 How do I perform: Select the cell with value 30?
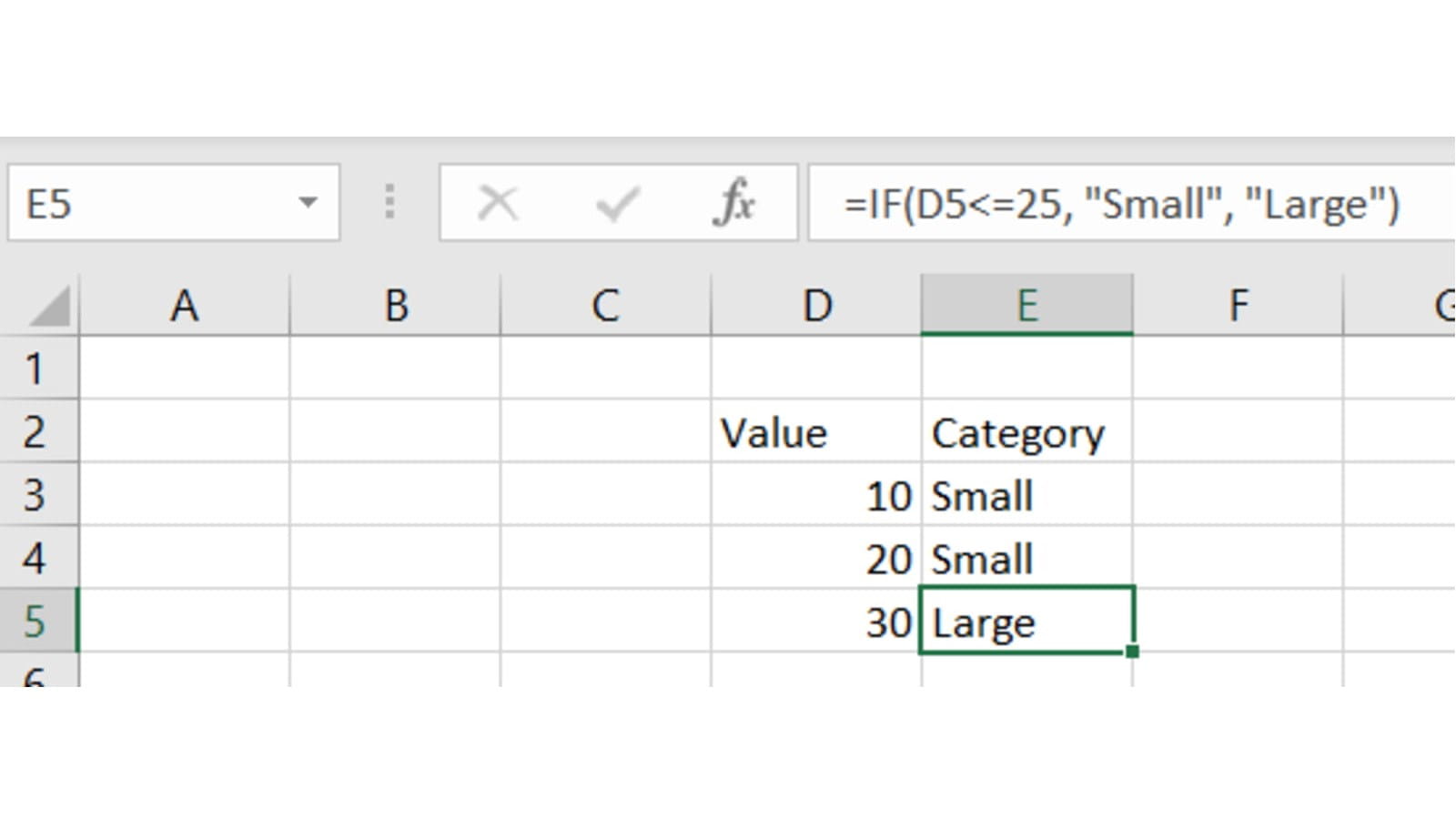(x=815, y=622)
